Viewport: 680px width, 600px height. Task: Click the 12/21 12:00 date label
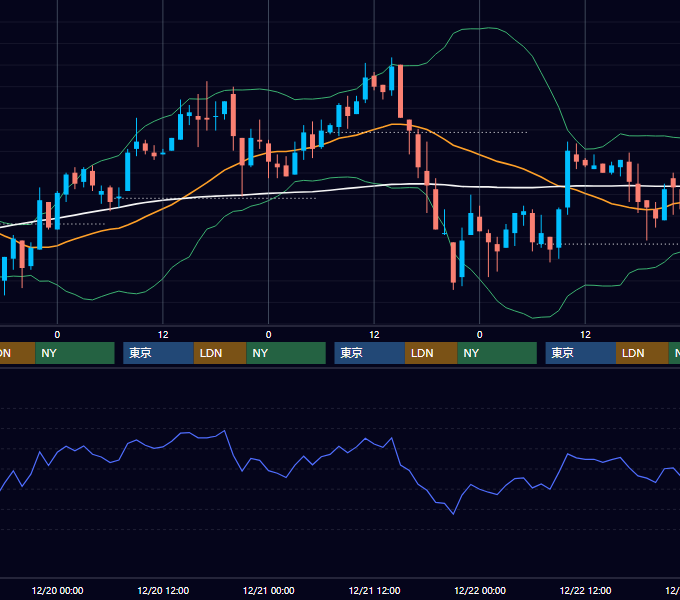(374, 590)
